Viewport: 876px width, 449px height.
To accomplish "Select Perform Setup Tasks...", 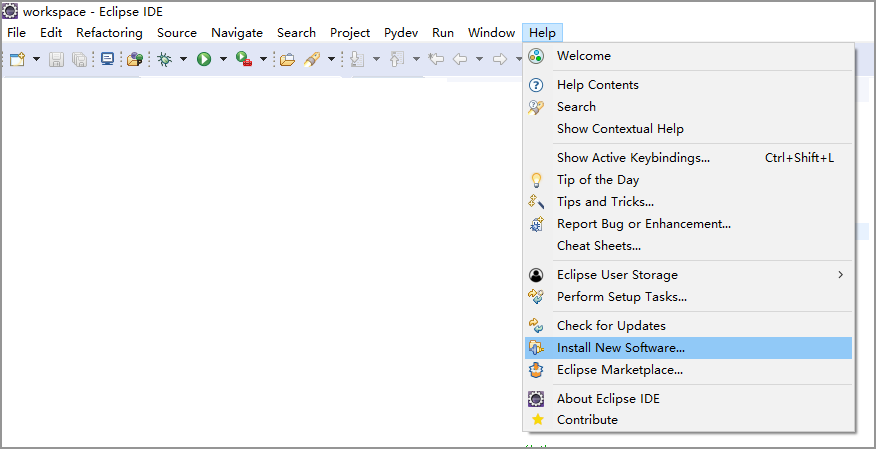I will [688, 297].
